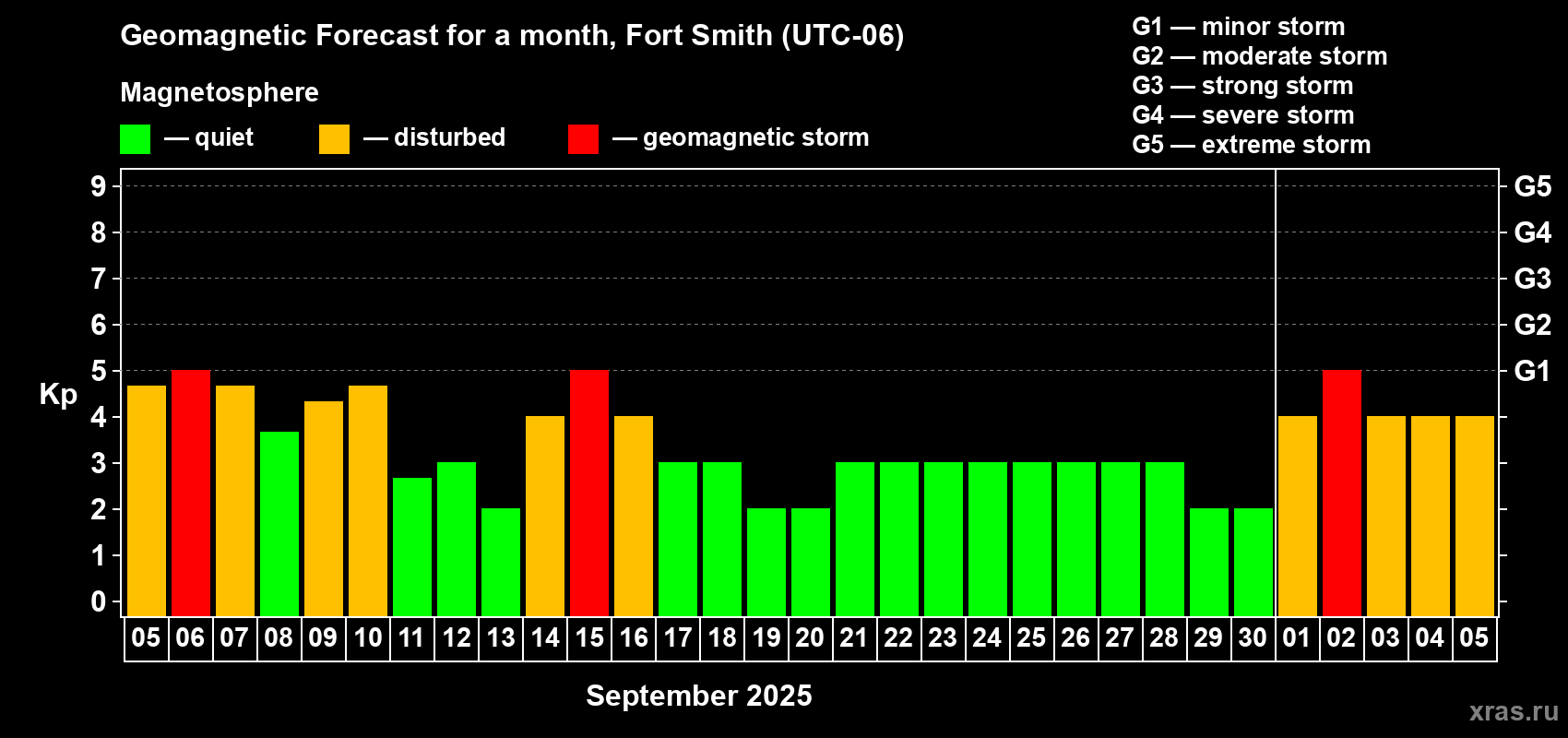Viewport: 1568px width, 738px height.
Task: Click the 'G1' right axis label
Action: 1533,371
